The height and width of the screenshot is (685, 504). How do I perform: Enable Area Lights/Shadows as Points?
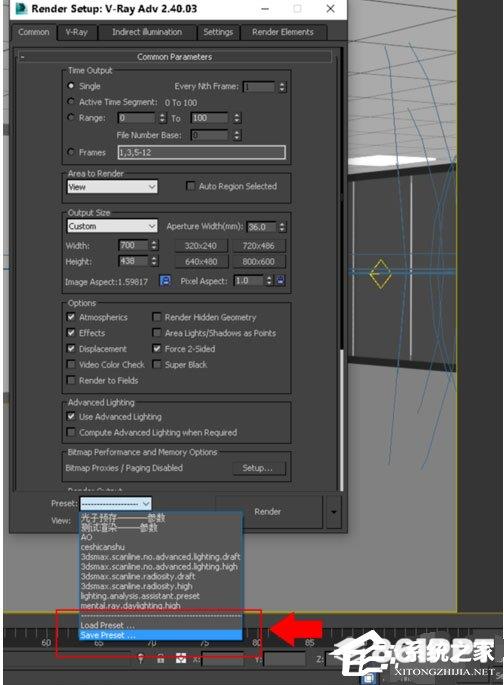click(156, 332)
